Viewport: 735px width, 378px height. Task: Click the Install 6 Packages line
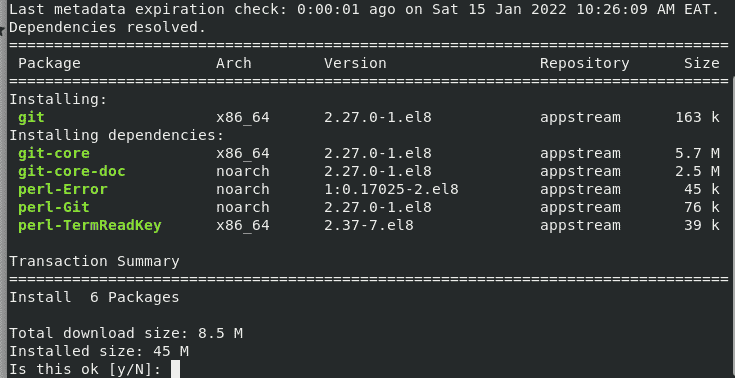click(x=94, y=297)
